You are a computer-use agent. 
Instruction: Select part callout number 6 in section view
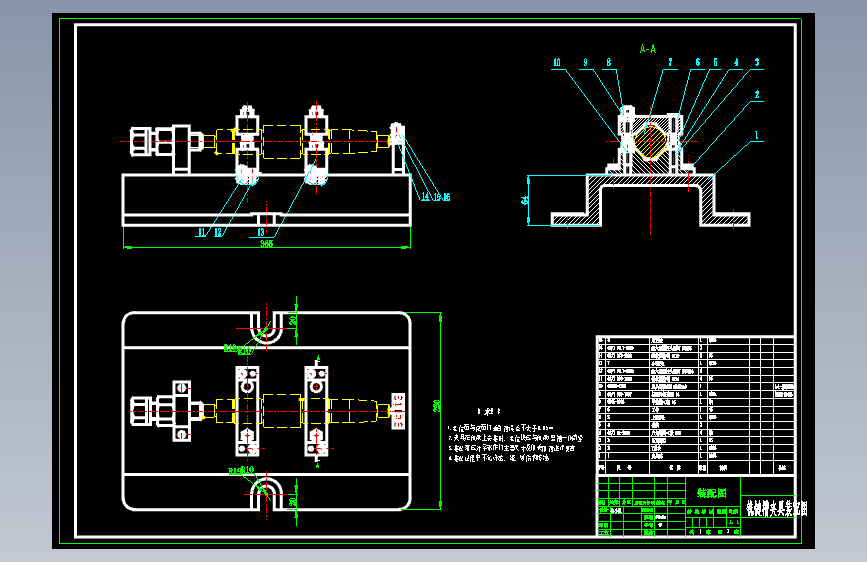[698, 63]
